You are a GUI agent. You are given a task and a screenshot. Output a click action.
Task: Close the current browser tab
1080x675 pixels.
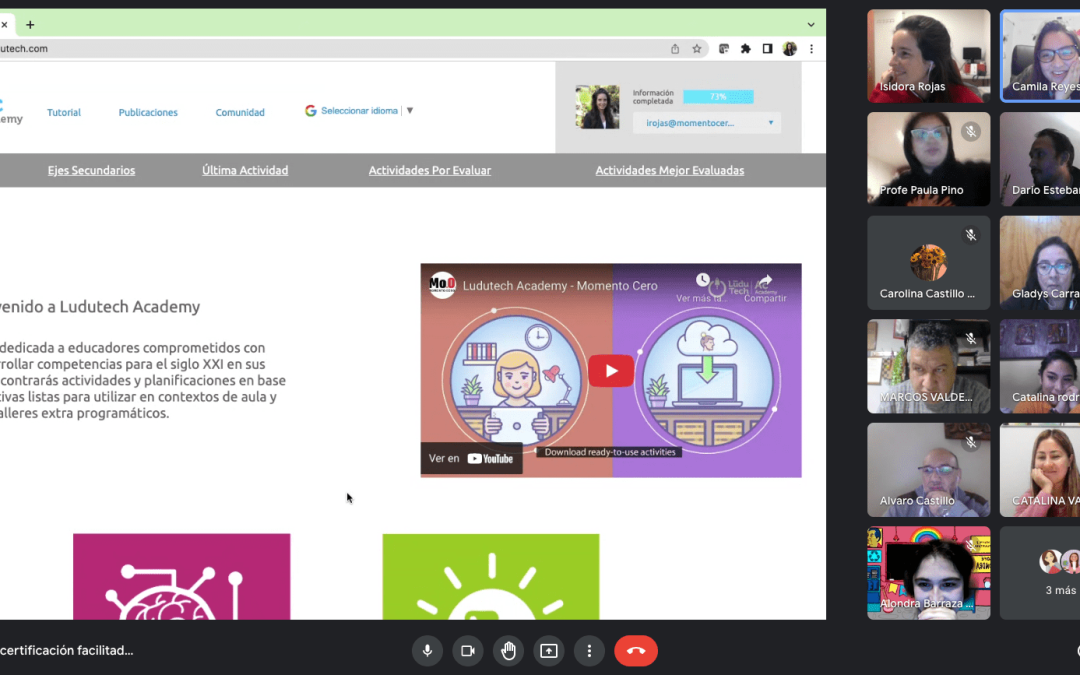[x=4, y=25]
